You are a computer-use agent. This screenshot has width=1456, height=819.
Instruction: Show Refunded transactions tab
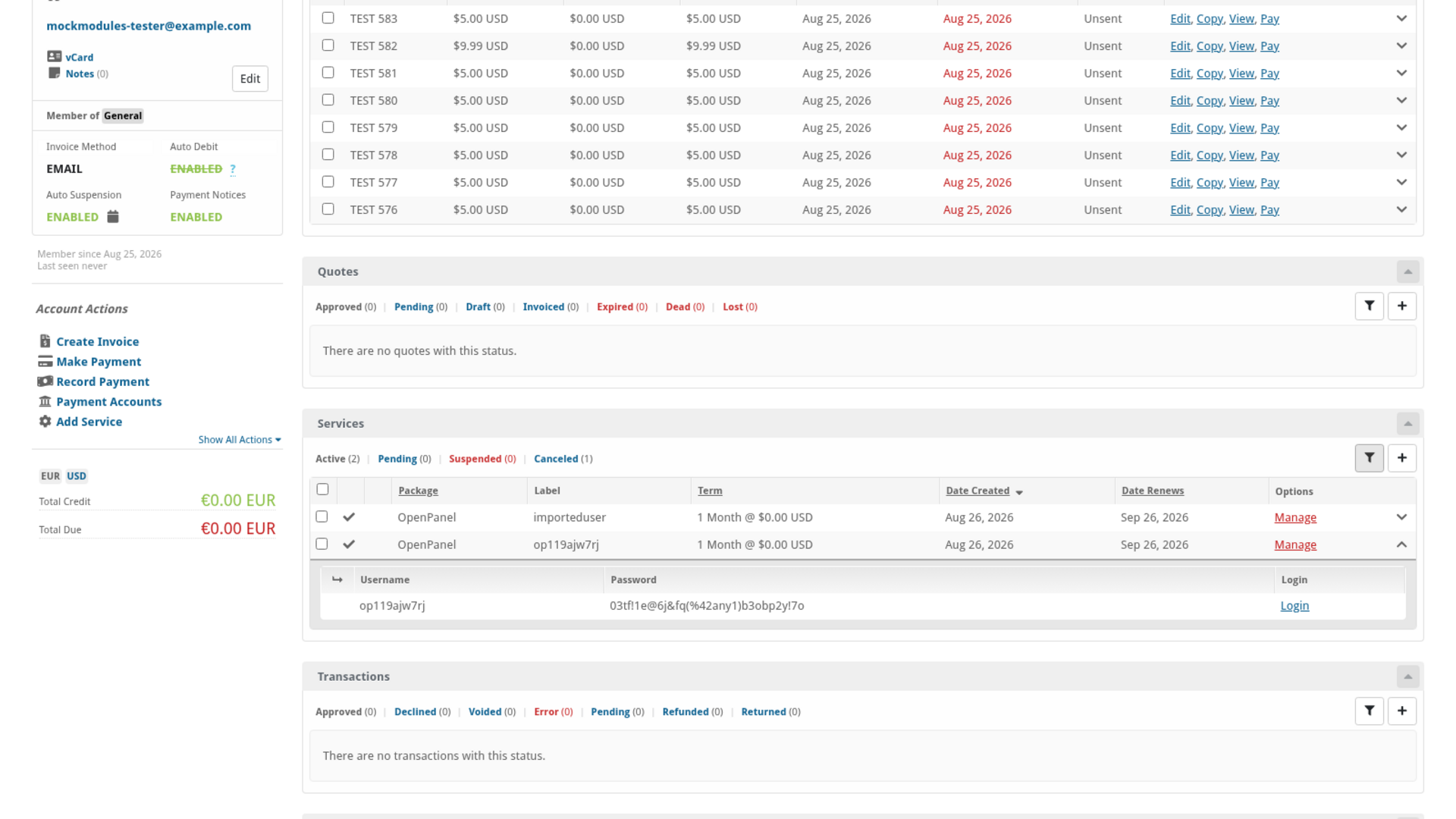click(692, 712)
